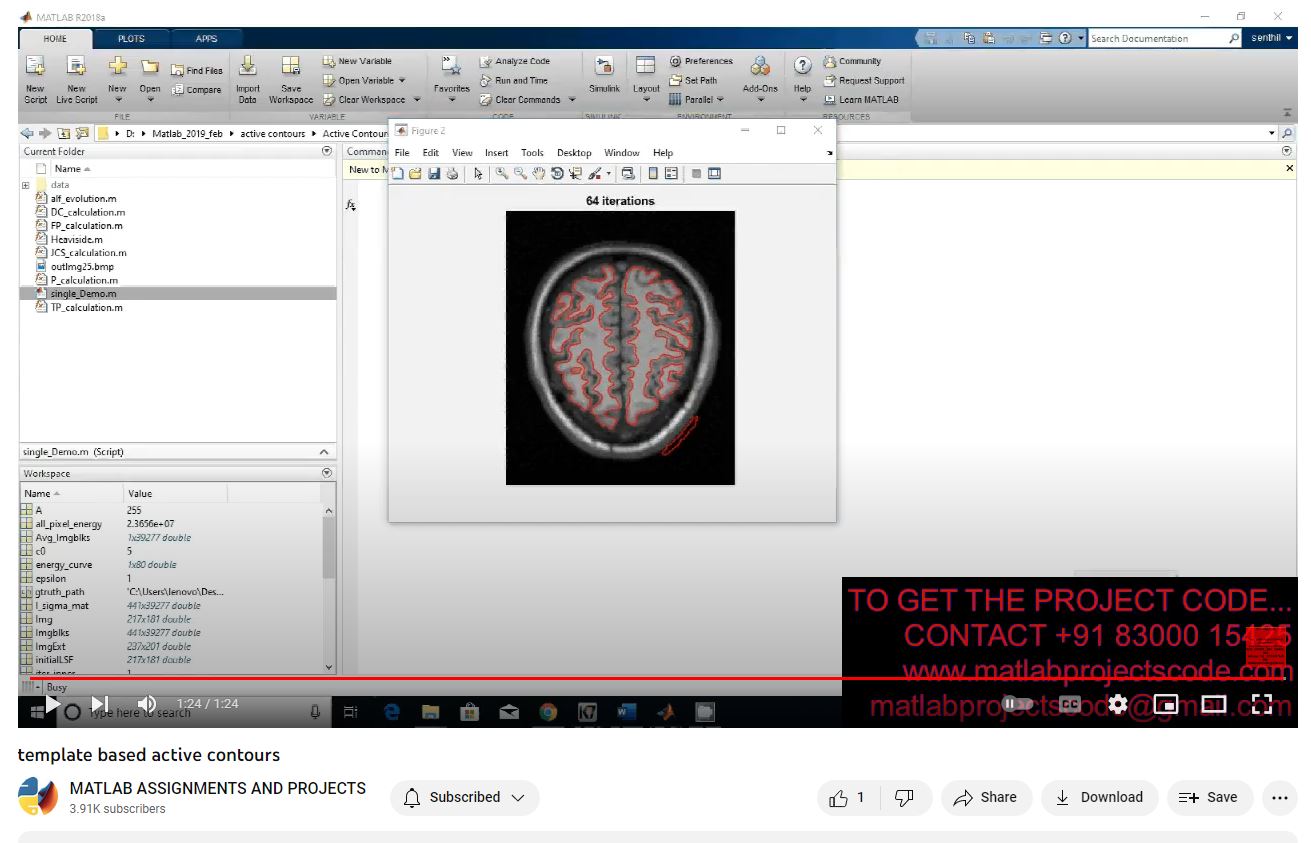Viewport: 1311px width, 843px height.
Task: Select the Zoom In tool in Figure 2
Action: (502, 174)
